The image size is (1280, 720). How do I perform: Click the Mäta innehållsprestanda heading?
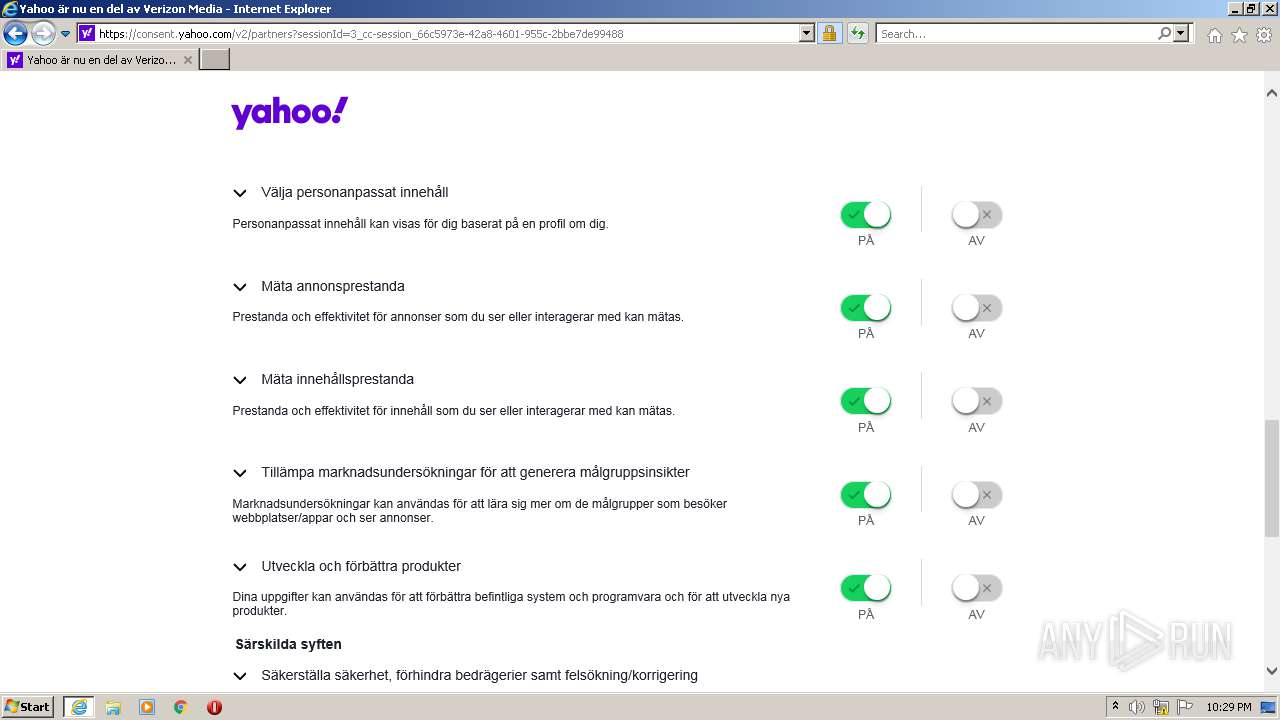(x=337, y=379)
